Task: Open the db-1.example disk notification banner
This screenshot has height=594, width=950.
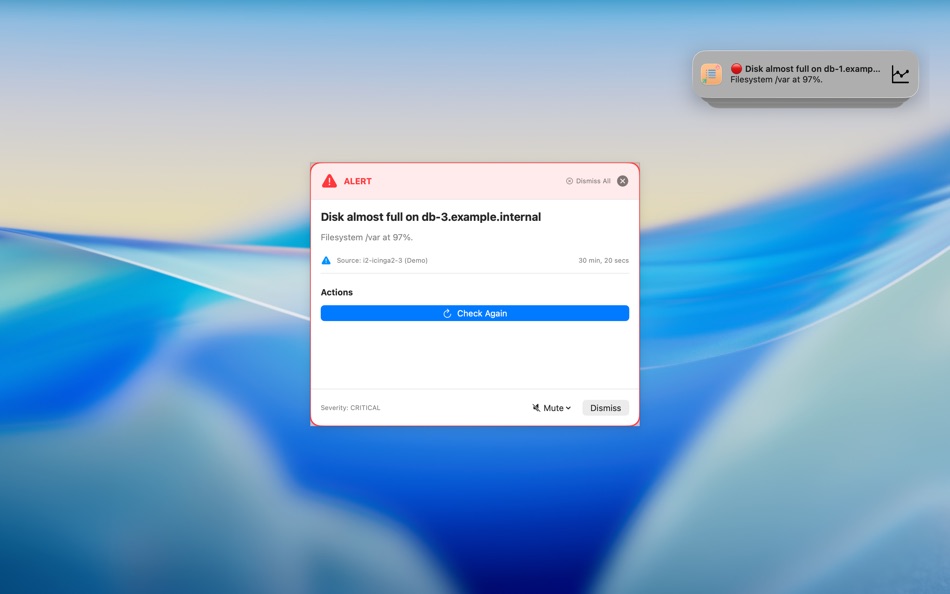Action: click(x=805, y=73)
